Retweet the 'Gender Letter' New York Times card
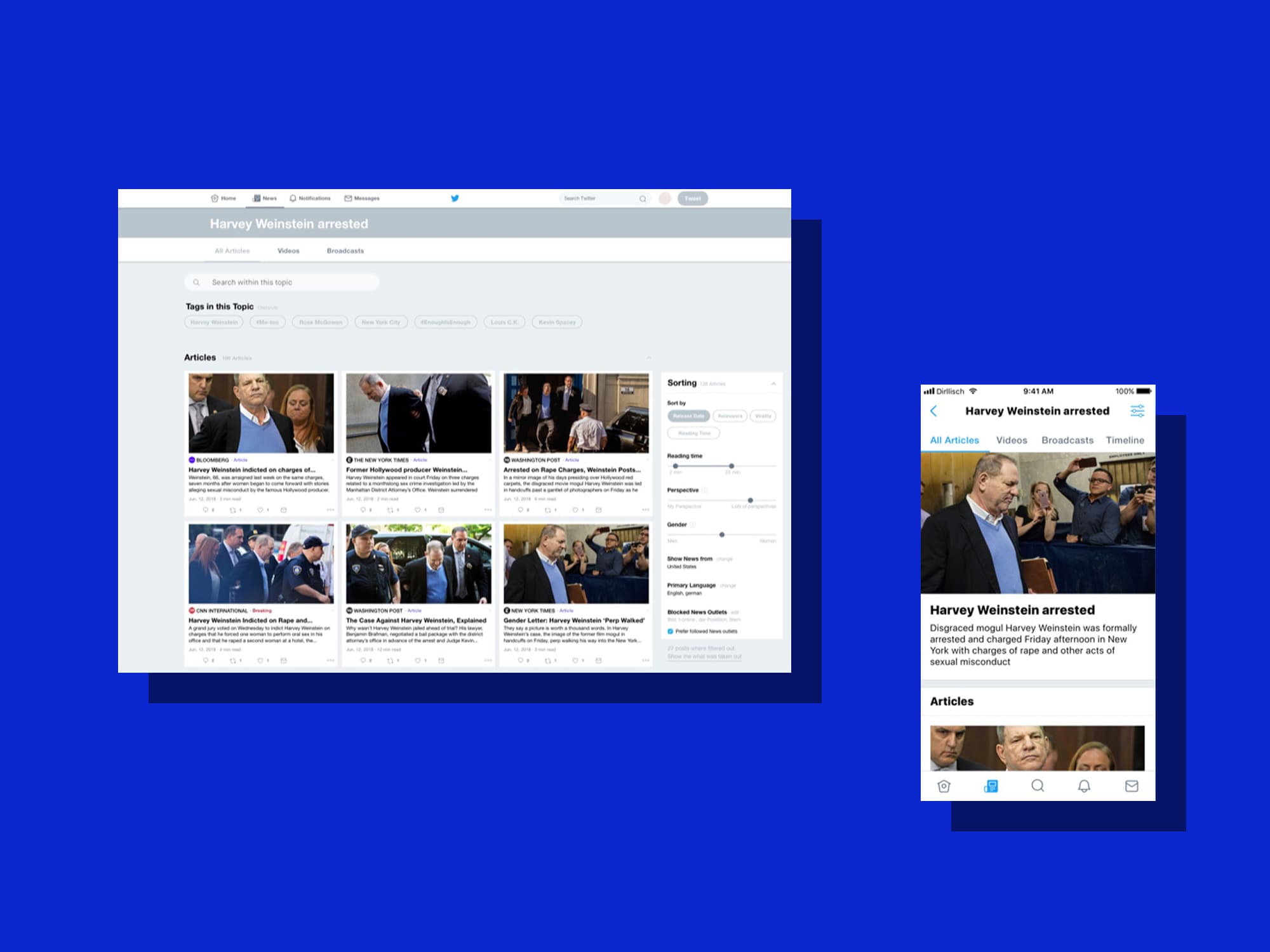This screenshot has height=952, width=1270. tap(548, 661)
